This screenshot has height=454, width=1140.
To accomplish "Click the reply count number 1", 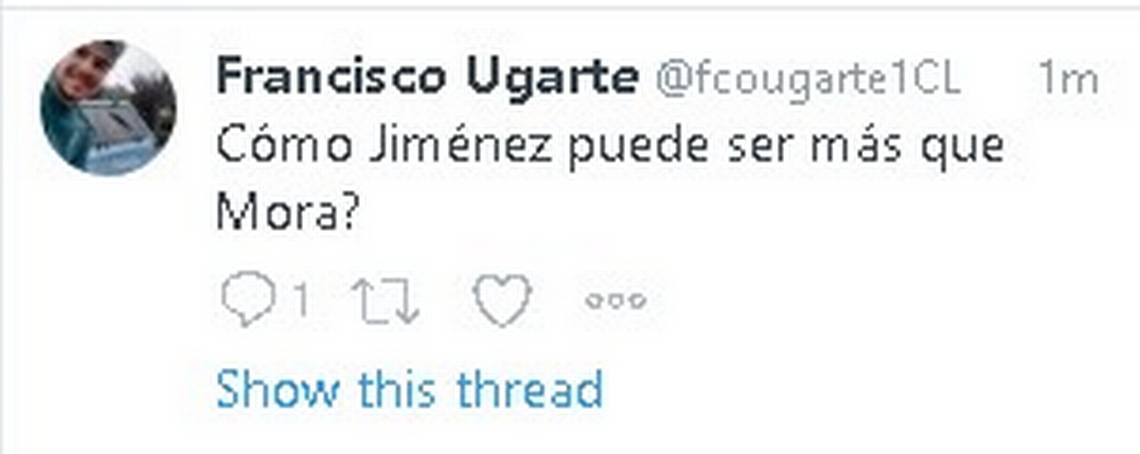I will coord(300,300).
